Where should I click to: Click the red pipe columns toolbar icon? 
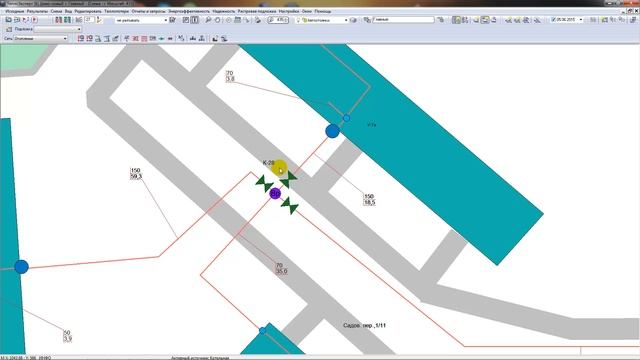58,20
